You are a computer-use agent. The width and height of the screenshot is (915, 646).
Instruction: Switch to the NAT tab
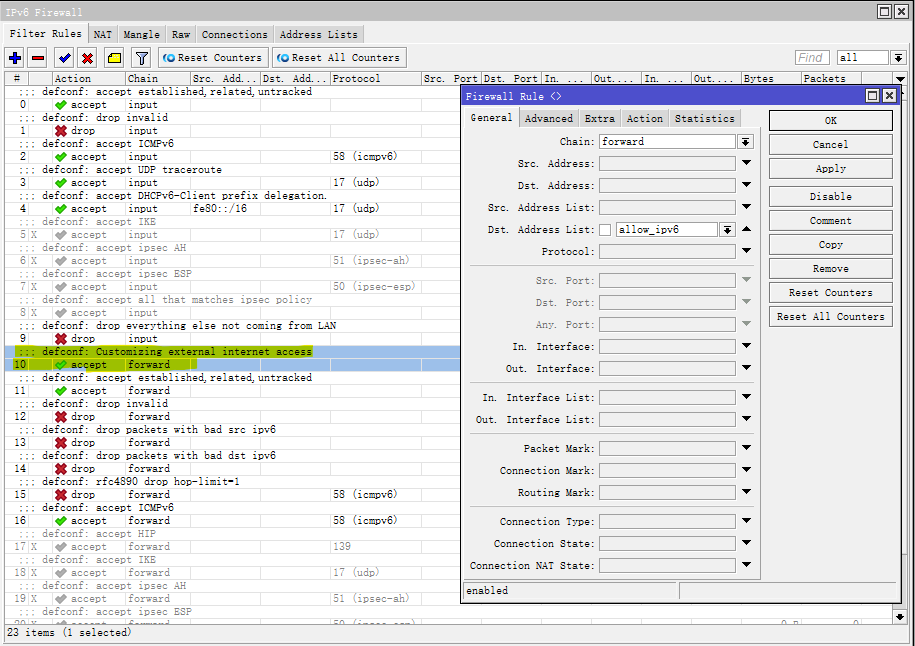103,34
